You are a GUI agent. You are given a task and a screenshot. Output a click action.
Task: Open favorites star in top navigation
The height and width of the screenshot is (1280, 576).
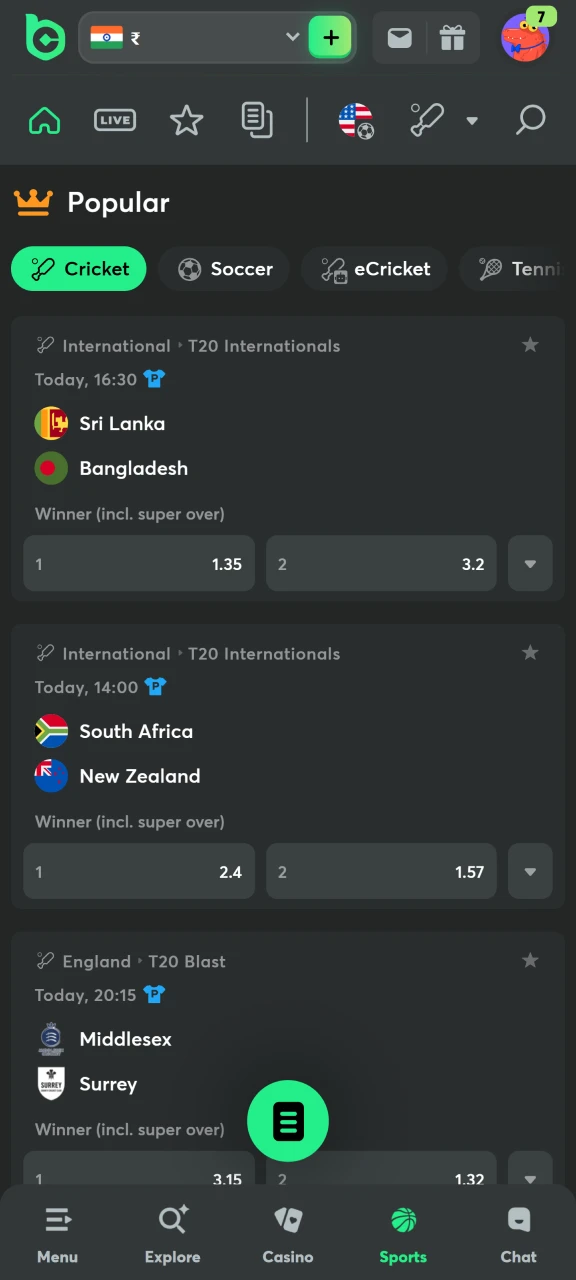tap(186, 120)
